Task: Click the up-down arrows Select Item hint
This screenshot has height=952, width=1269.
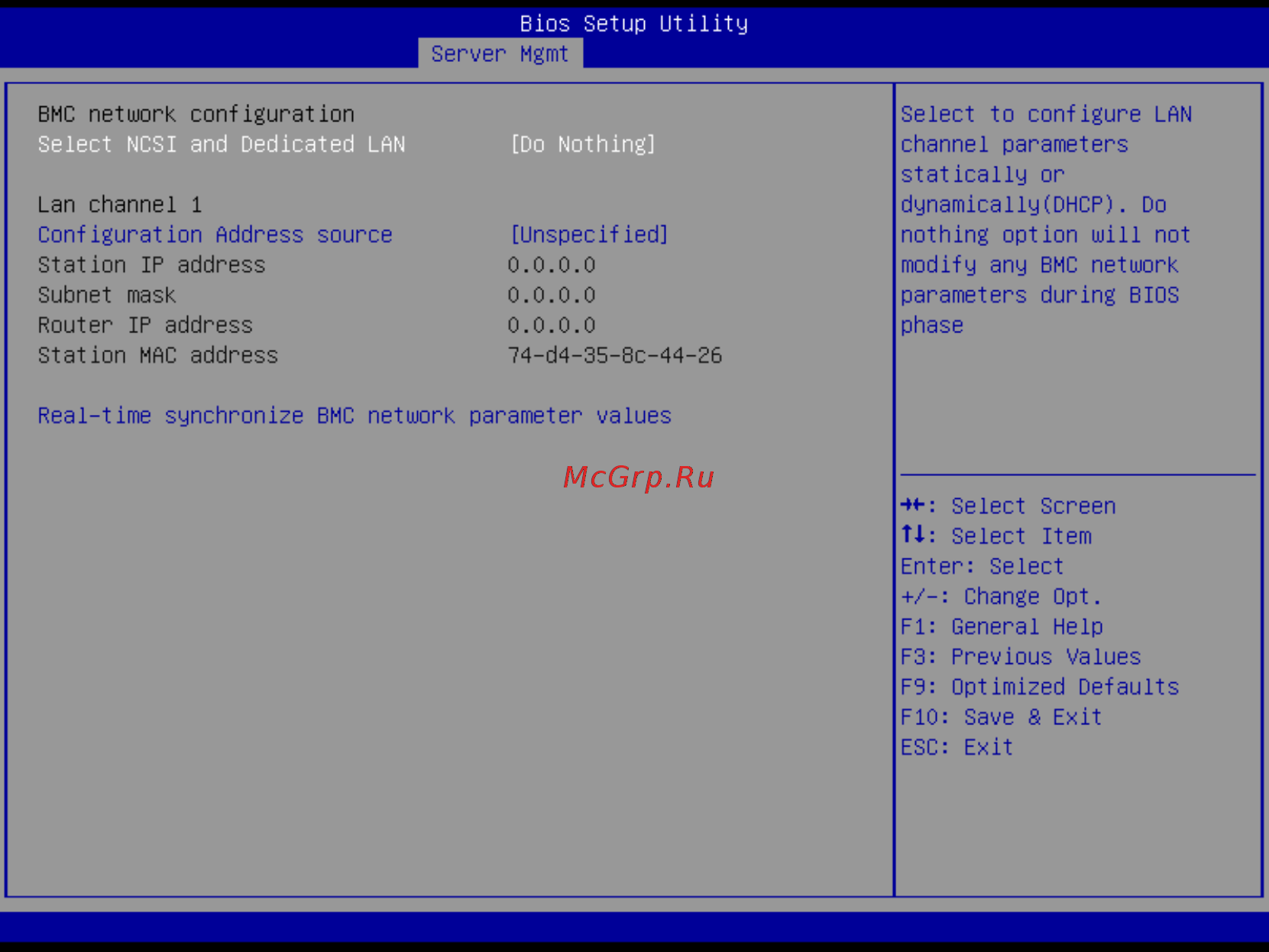Action: 996,536
